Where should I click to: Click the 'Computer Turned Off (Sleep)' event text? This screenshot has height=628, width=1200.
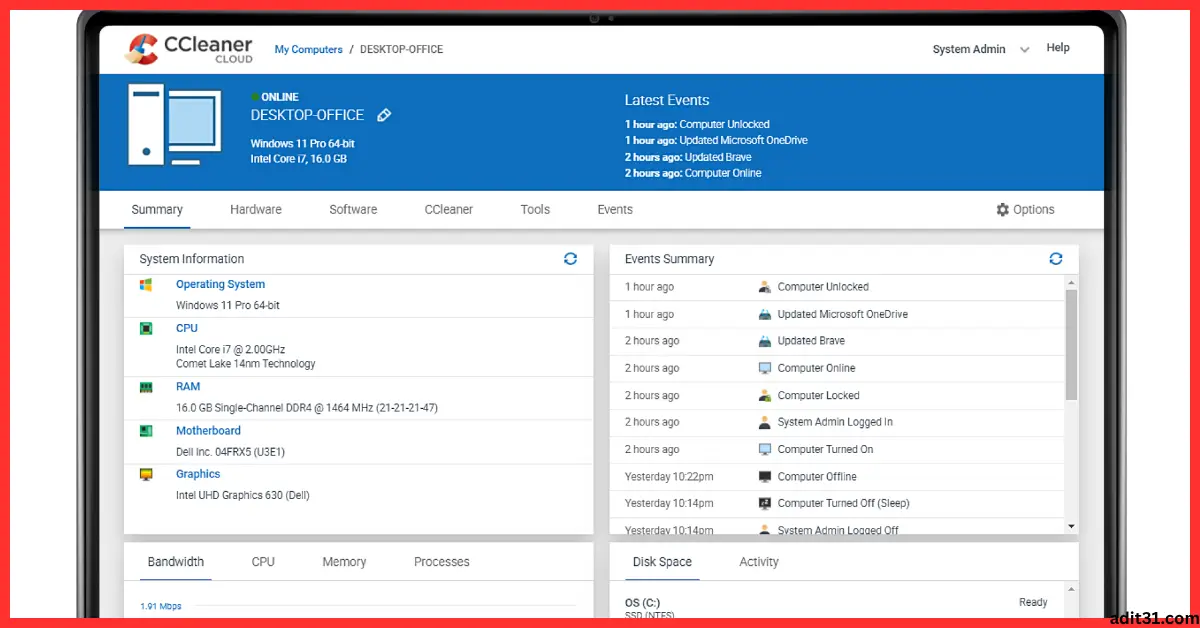[843, 503]
